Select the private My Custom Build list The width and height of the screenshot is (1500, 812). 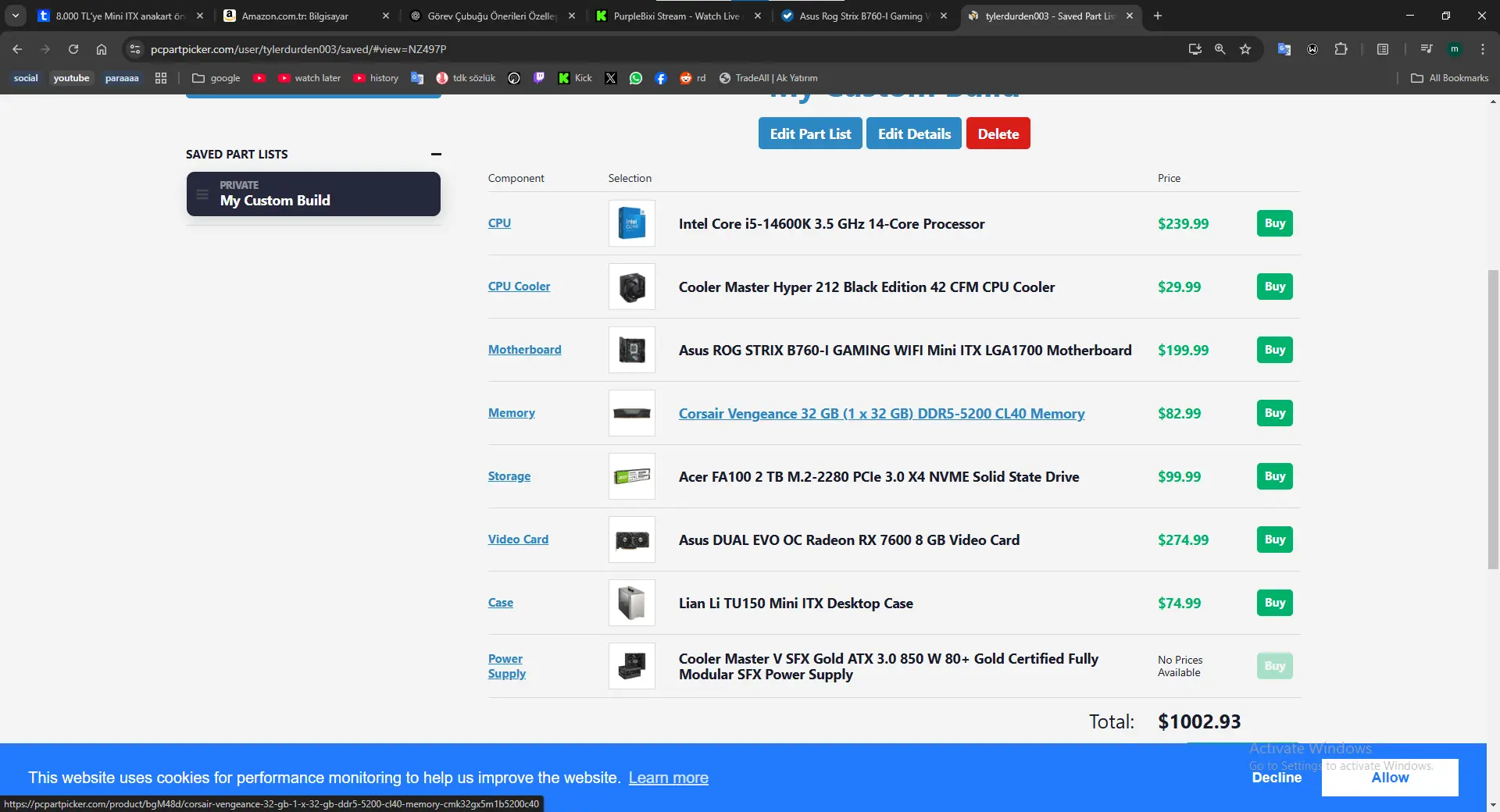click(x=313, y=194)
